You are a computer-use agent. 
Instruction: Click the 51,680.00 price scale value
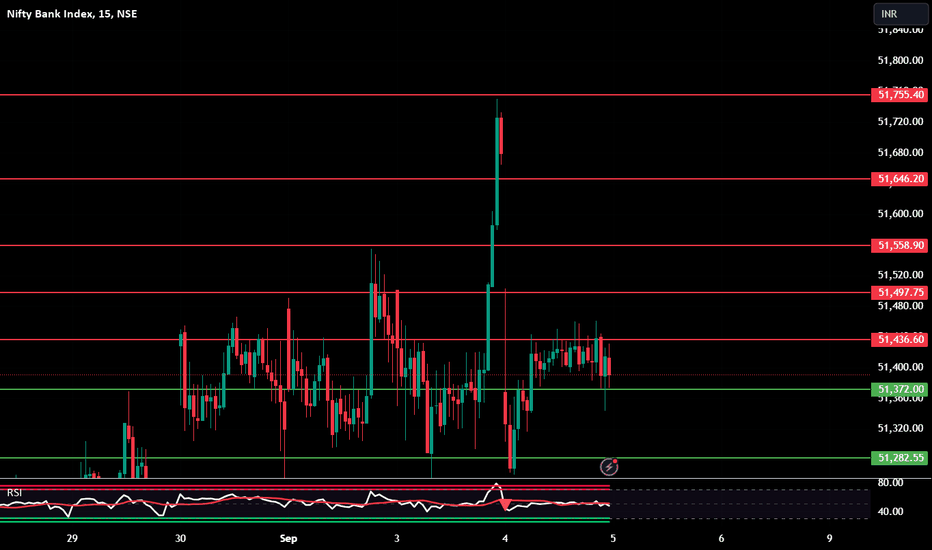coord(900,152)
